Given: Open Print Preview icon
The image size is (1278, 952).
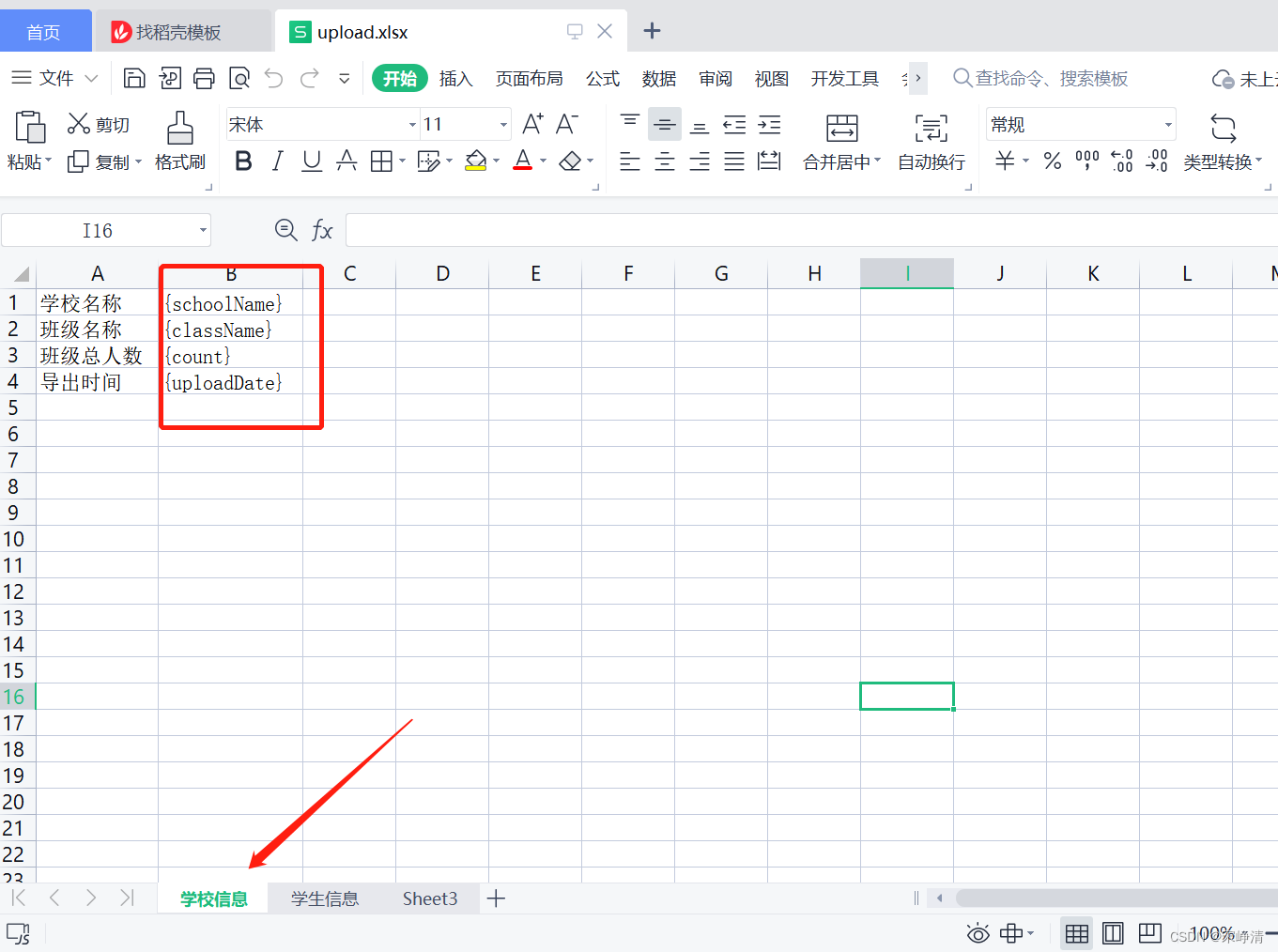Looking at the screenshot, I should tap(239, 78).
